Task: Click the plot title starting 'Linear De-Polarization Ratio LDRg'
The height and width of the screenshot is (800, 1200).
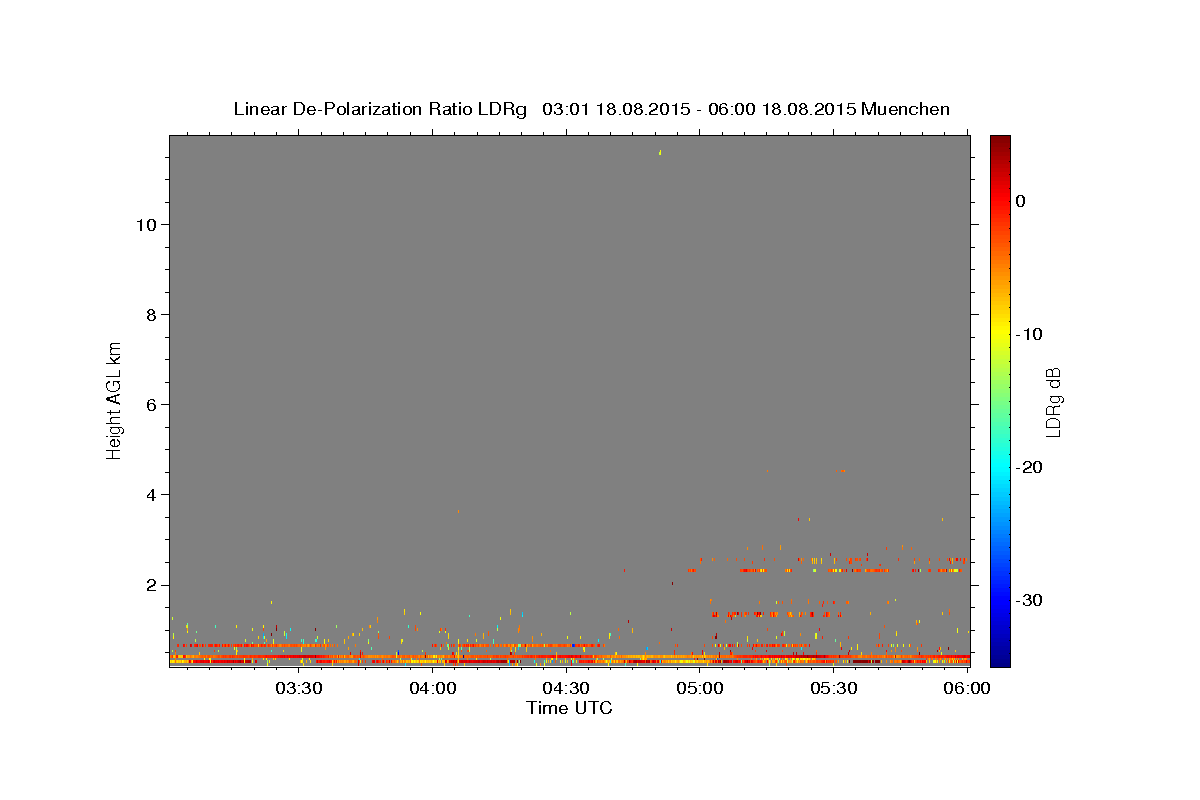Action: pos(591,109)
